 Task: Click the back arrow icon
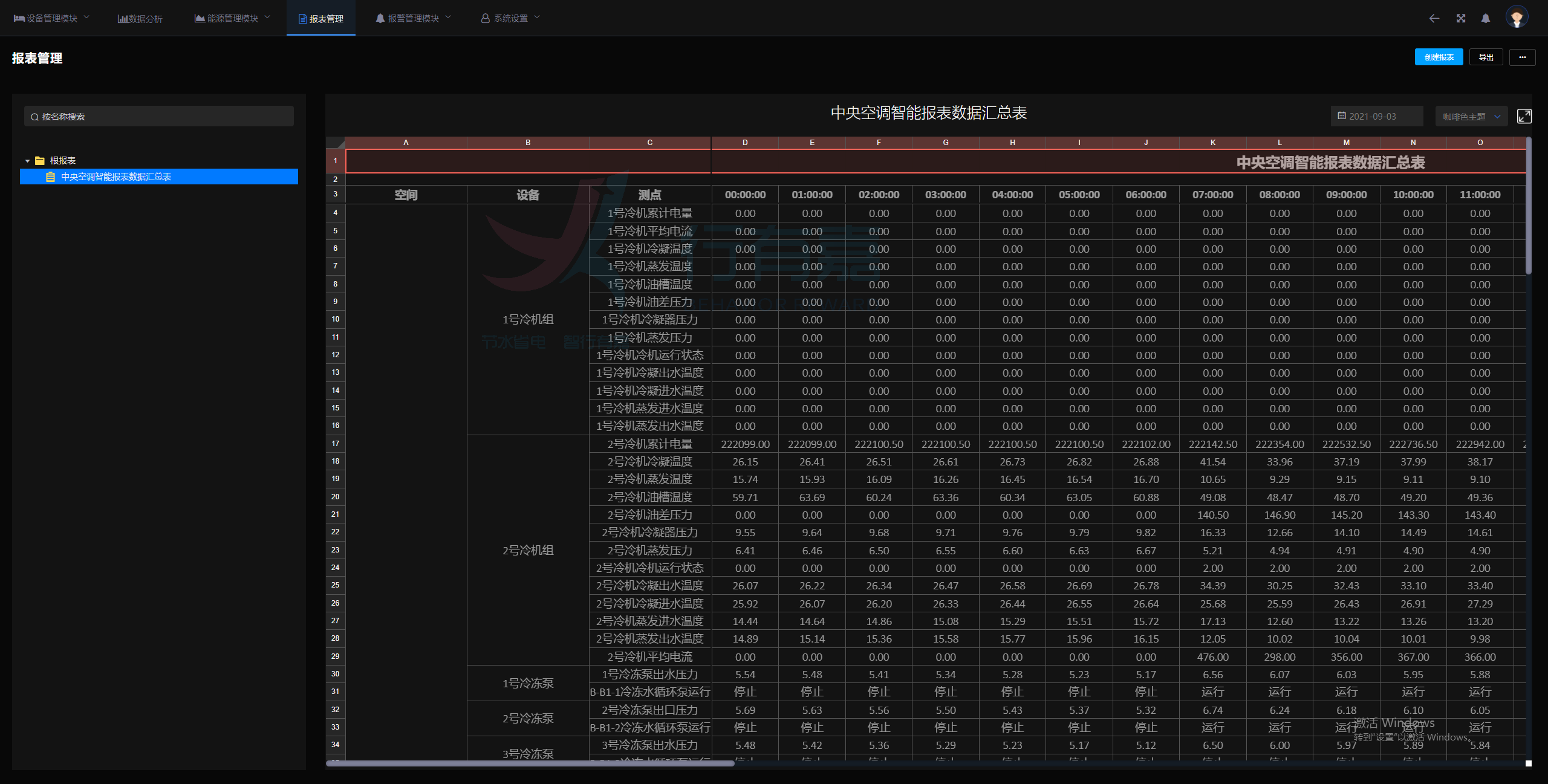tap(1434, 18)
